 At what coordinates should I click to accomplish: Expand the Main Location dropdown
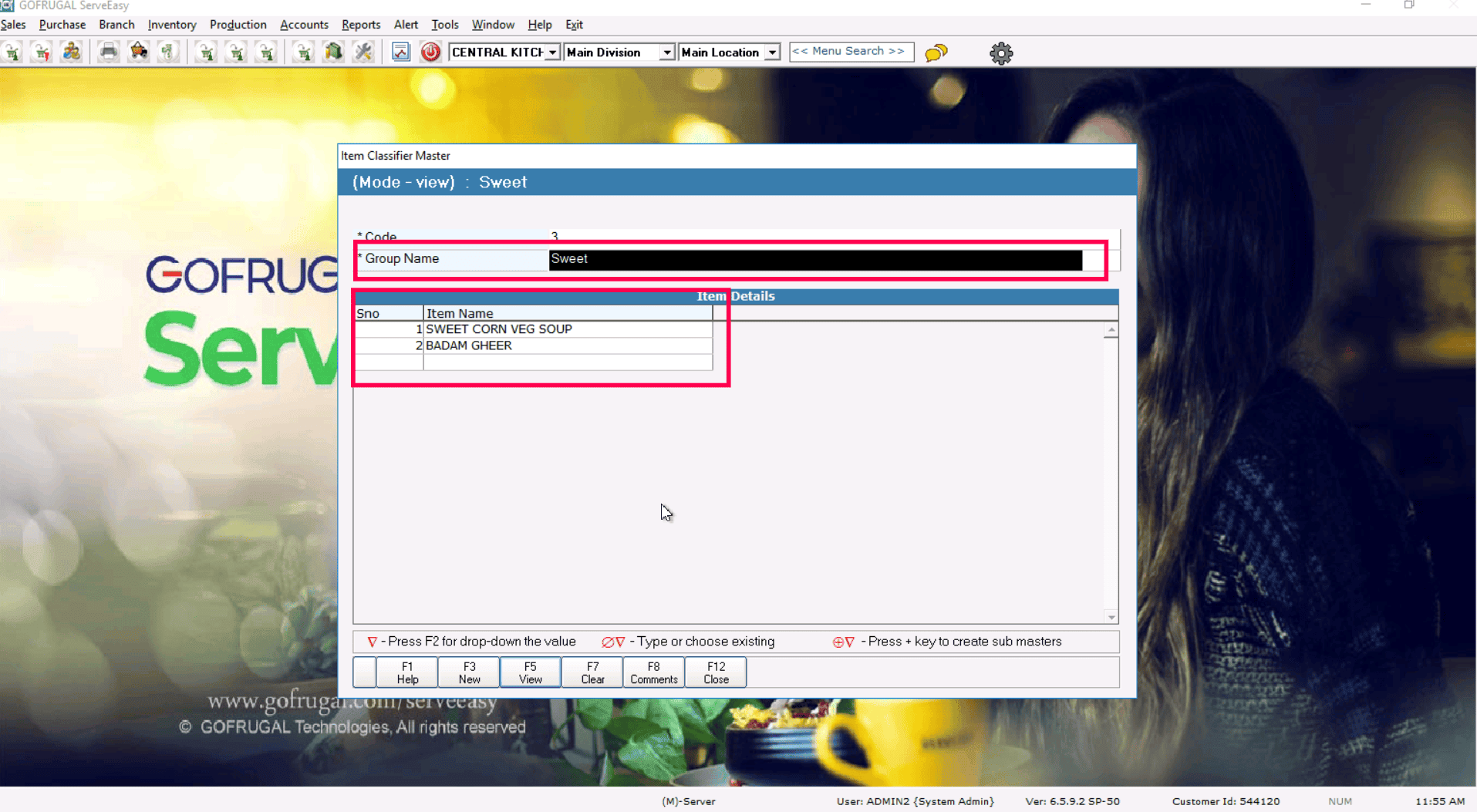(x=772, y=52)
